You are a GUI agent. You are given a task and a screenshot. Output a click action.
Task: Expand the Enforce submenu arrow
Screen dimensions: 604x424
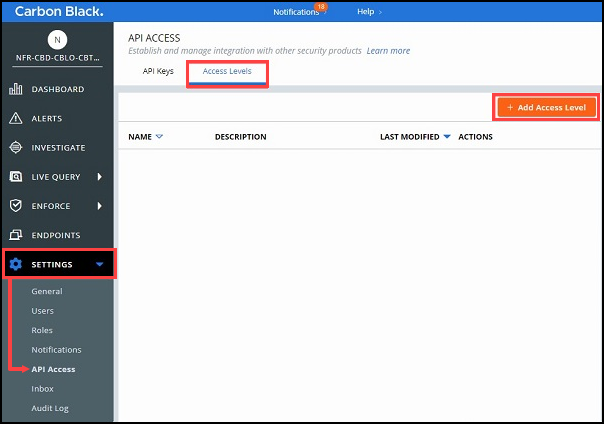coord(100,206)
